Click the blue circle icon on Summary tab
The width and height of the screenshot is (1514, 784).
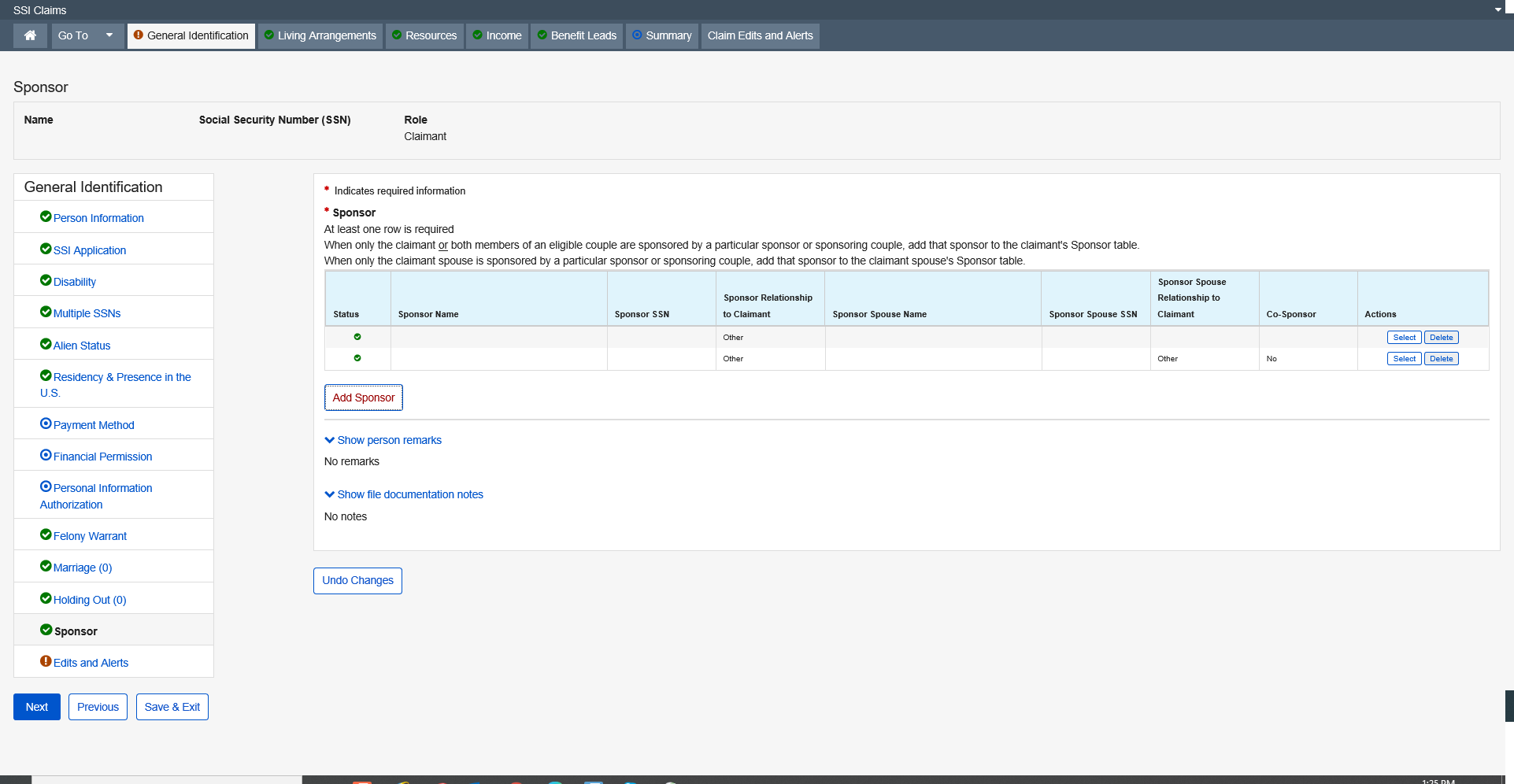[637, 35]
